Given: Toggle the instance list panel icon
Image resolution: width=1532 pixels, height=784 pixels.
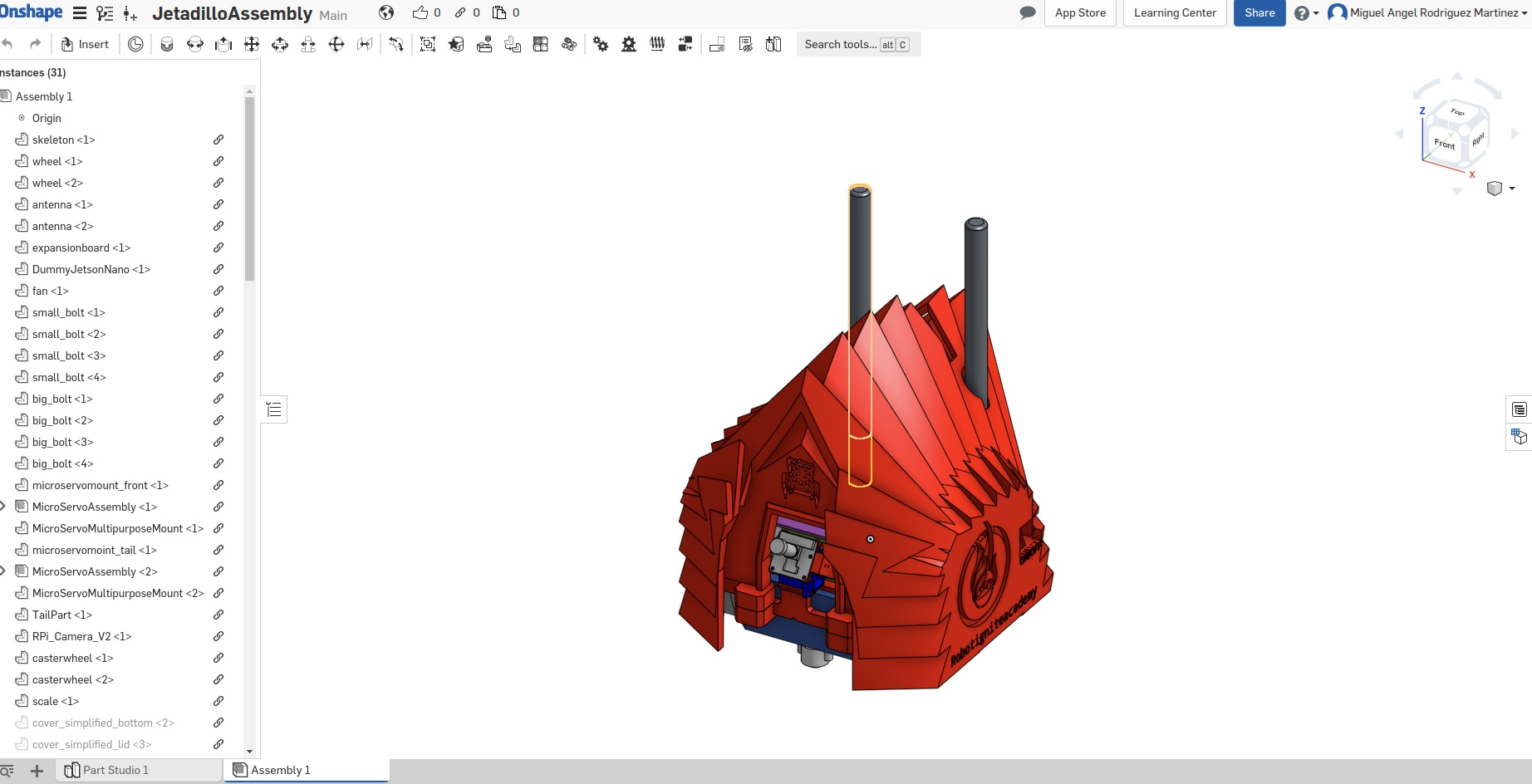Looking at the screenshot, I should click(x=274, y=409).
